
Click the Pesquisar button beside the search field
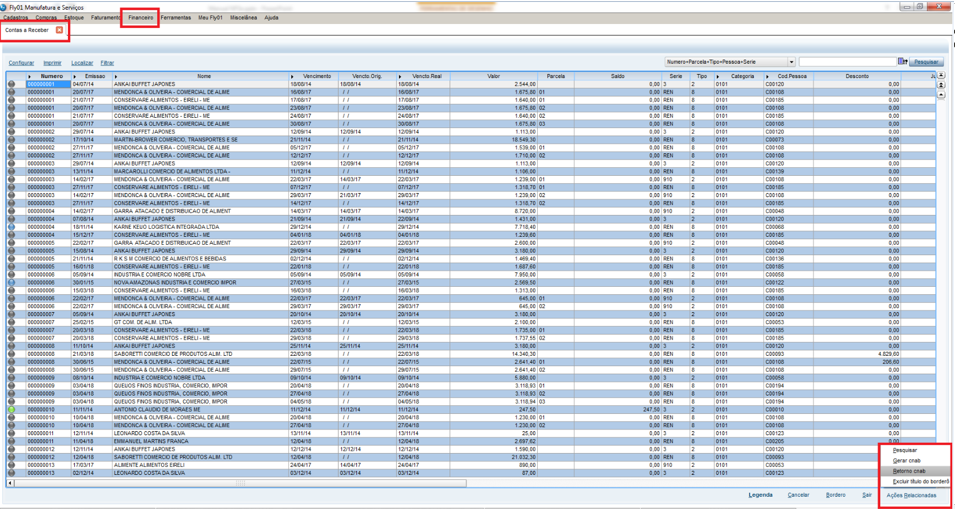click(926, 61)
